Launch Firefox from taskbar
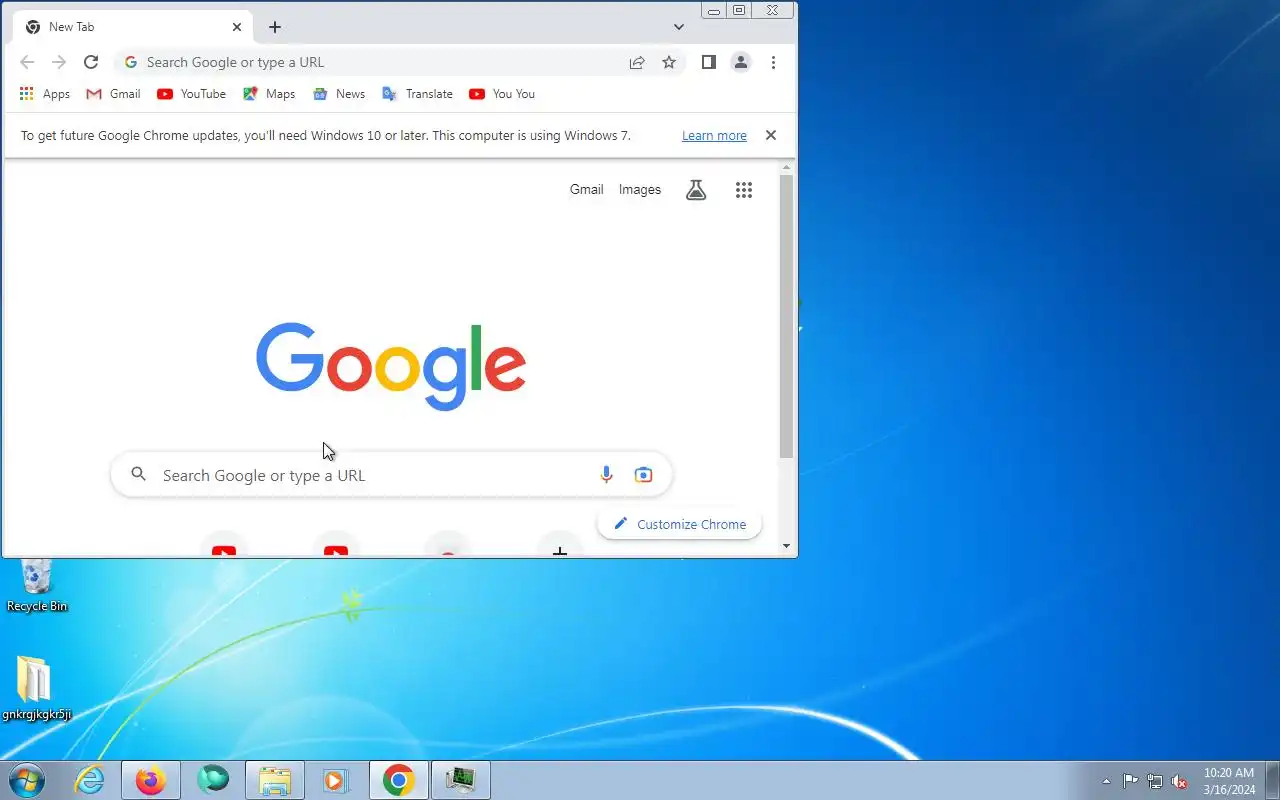The width and height of the screenshot is (1280, 800). tap(151, 780)
